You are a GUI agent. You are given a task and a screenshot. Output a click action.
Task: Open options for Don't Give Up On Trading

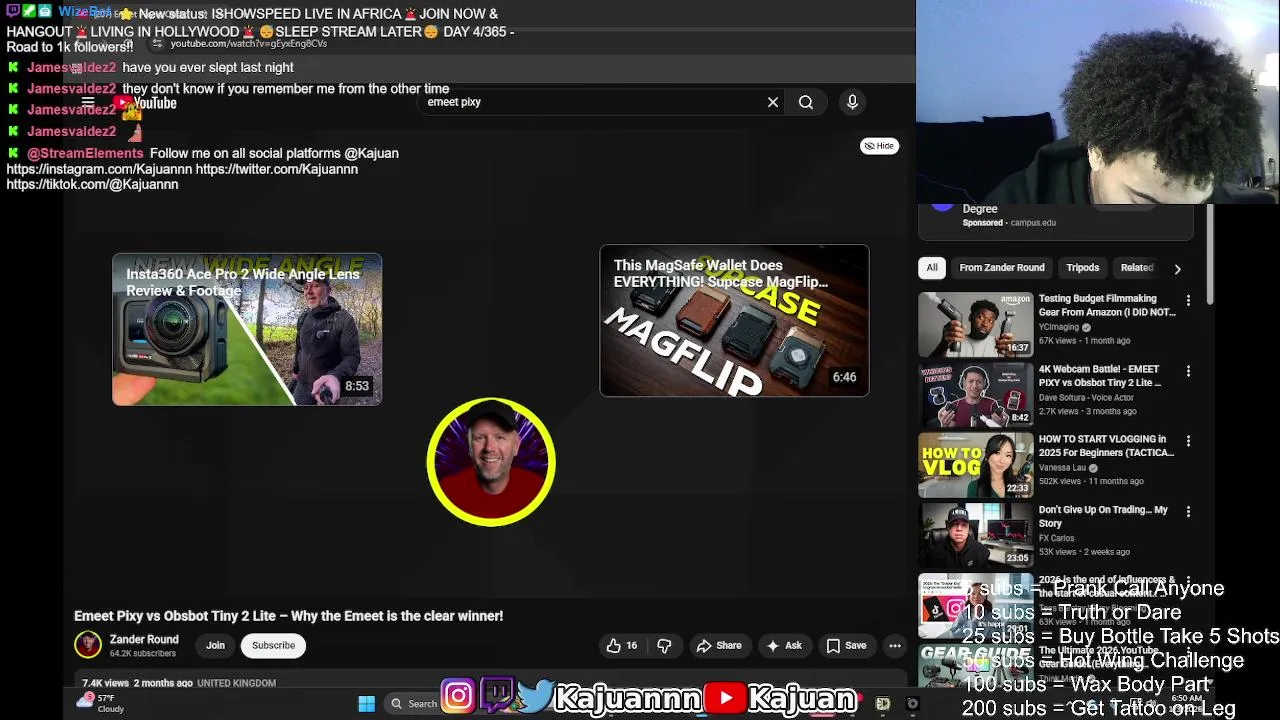pos(1188,511)
